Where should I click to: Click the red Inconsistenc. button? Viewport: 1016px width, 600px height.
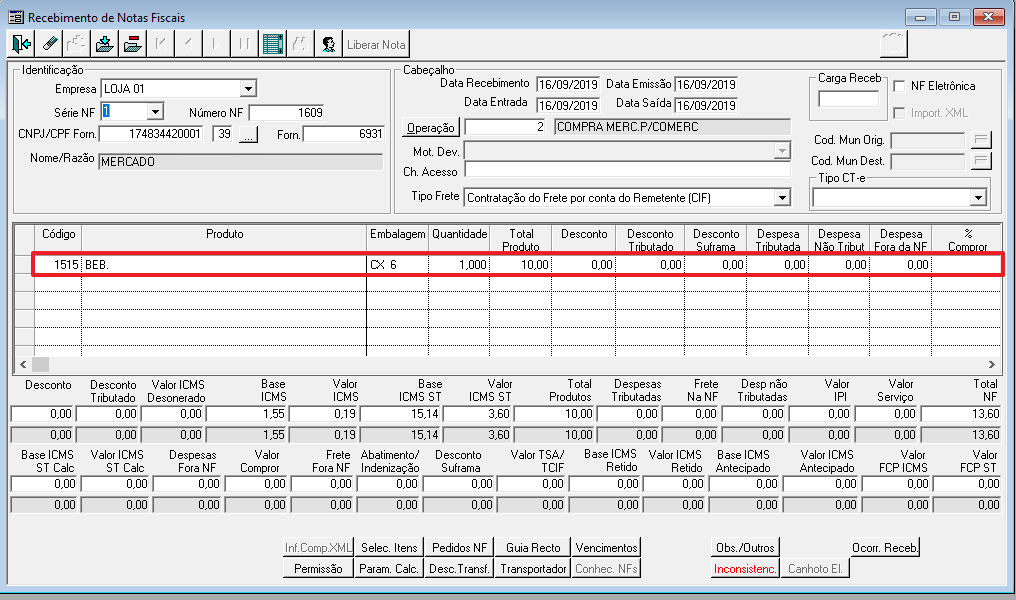point(744,569)
